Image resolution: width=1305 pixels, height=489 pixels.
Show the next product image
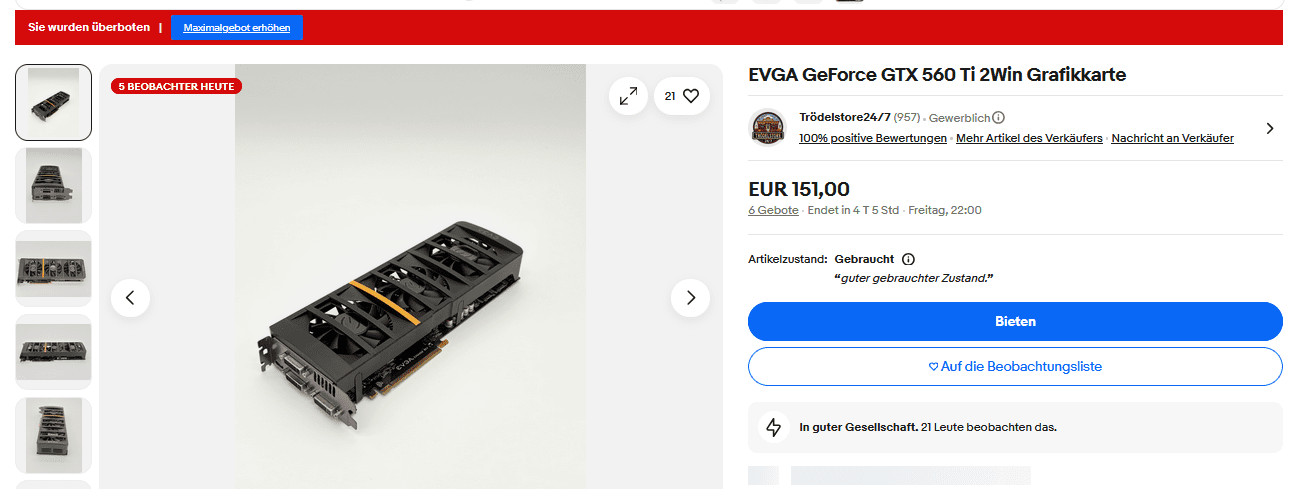pos(690,297)
